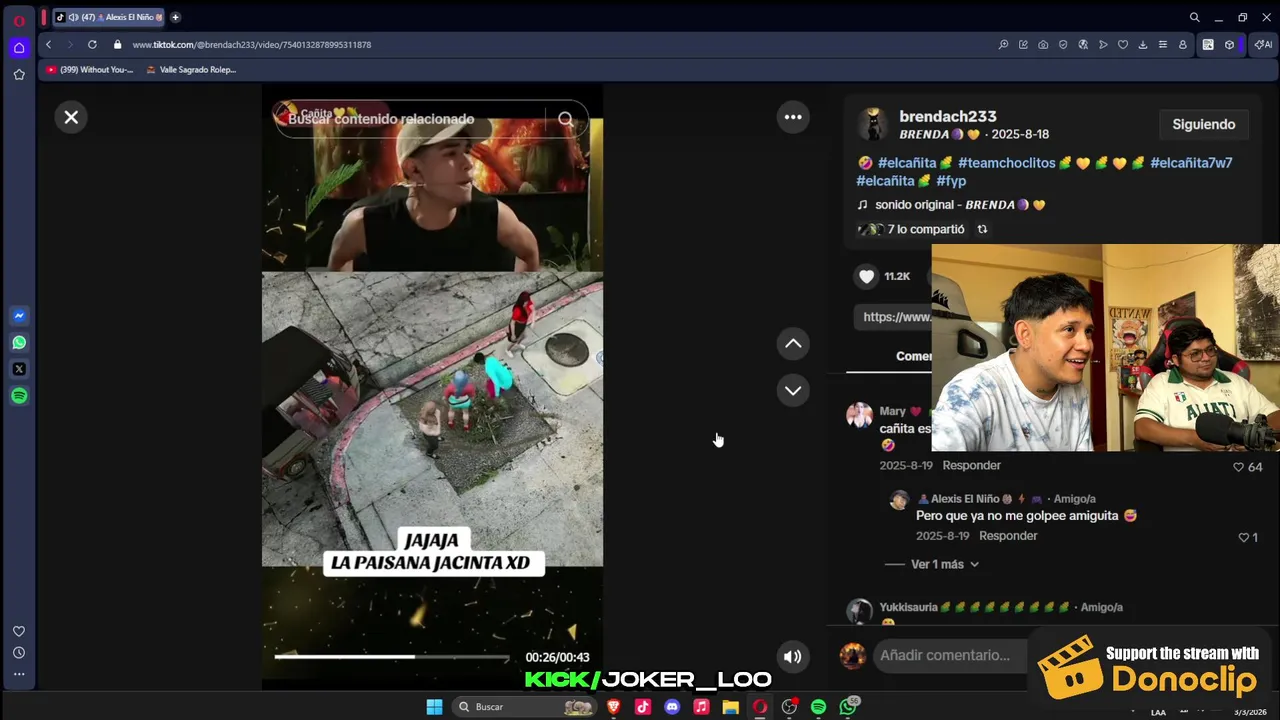
Task: Seek on the video progress bar
Action: pos(392,657)
